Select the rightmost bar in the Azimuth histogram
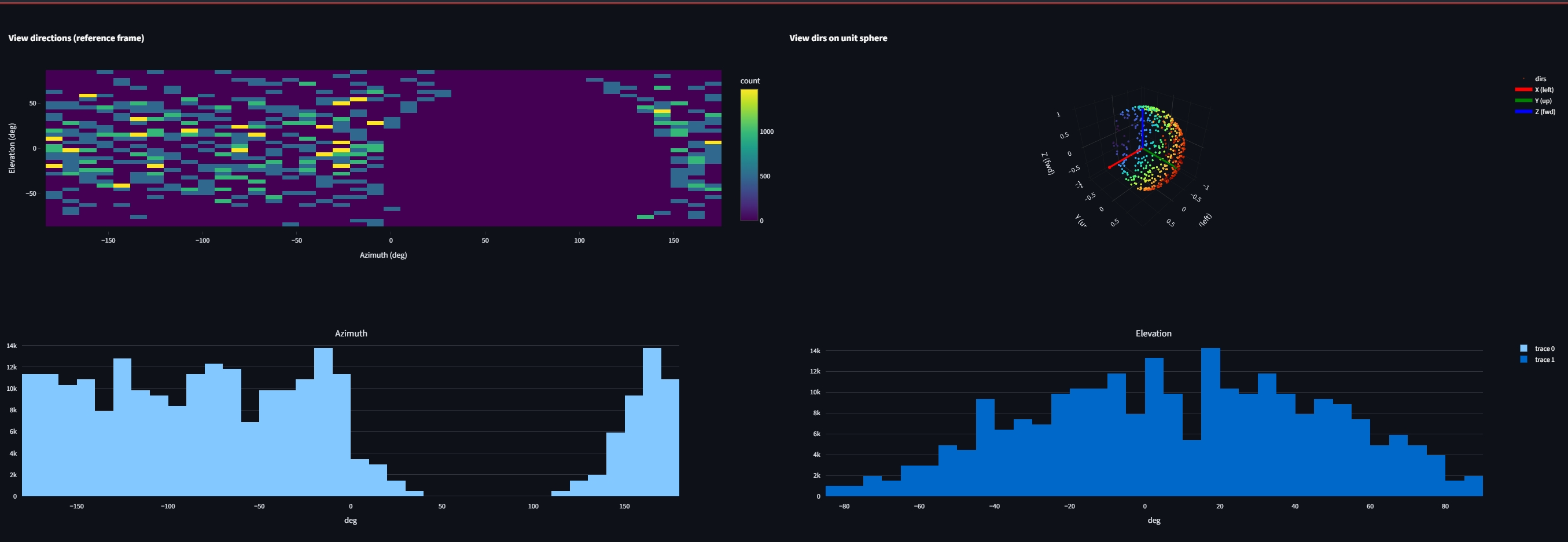 [x=669, y=437]
